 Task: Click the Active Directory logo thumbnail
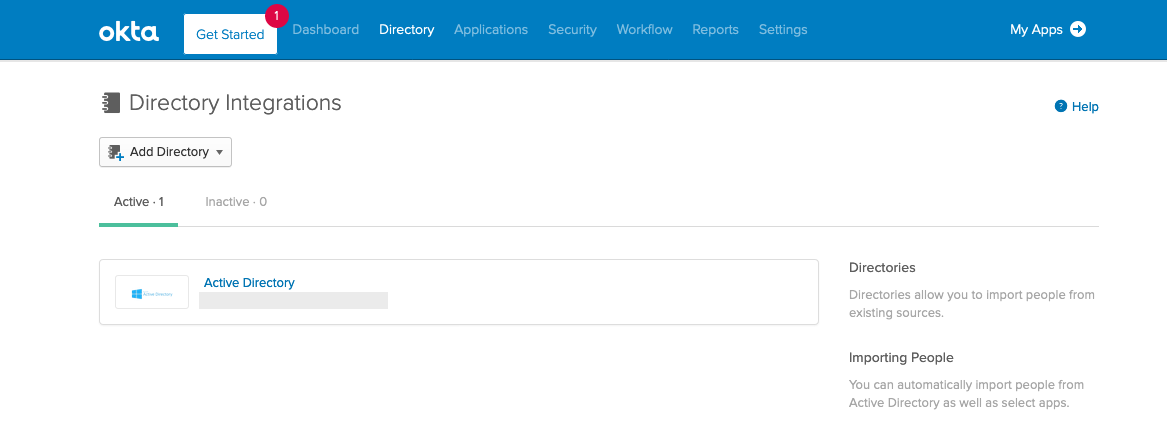pos(152,293)
